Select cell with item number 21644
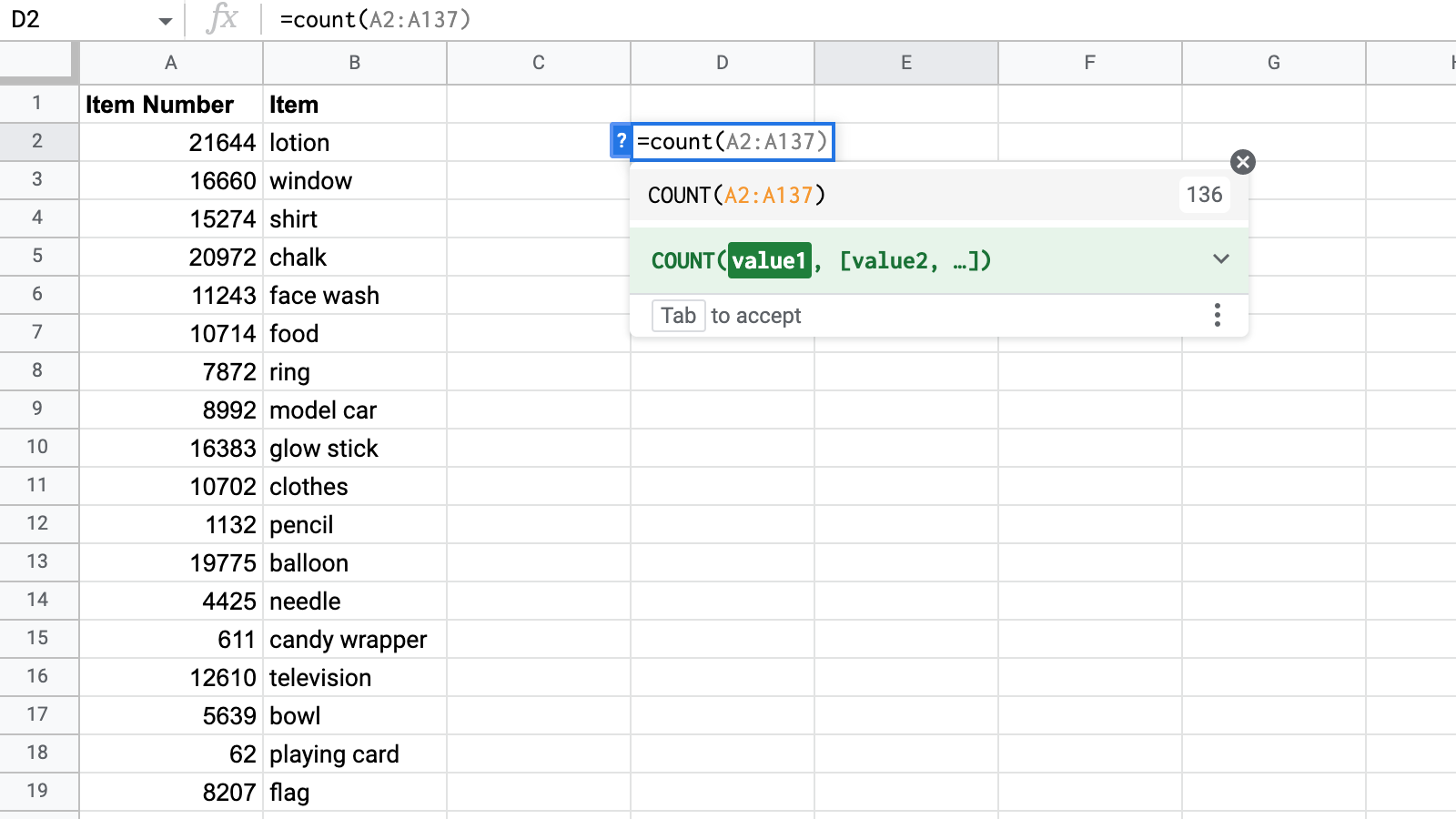Image resolution: width=1456 pixels, height=819 pixels. (x=171, y=143)
